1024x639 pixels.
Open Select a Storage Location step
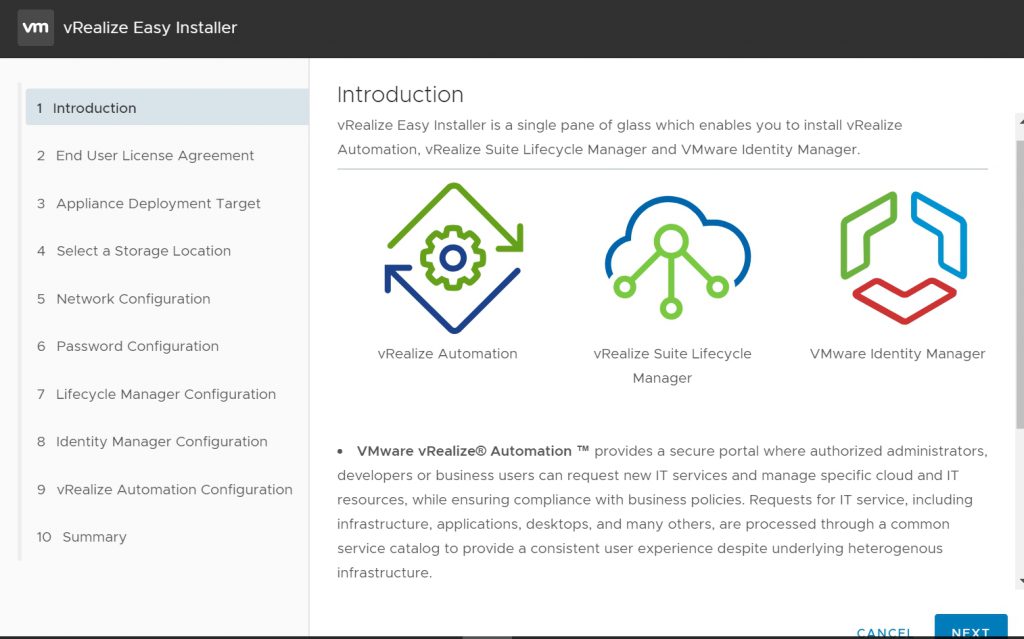[143, 251]
